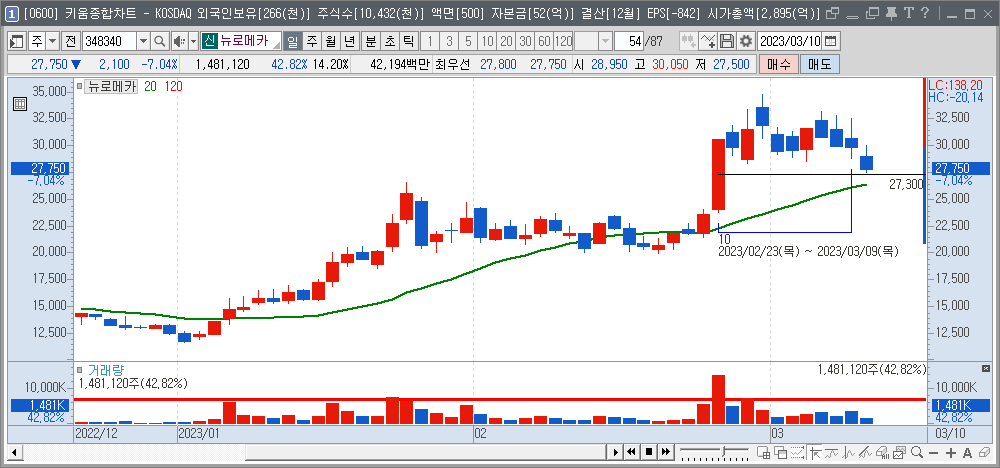Viewport: 1000px width, 468px height.
Task: Switch to the 년 yearly chart period
Action: click(349, 41)
